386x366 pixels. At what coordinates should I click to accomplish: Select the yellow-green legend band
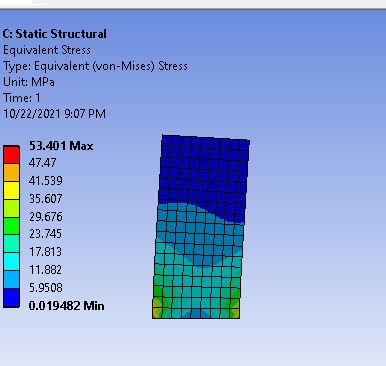click(11, 208)
